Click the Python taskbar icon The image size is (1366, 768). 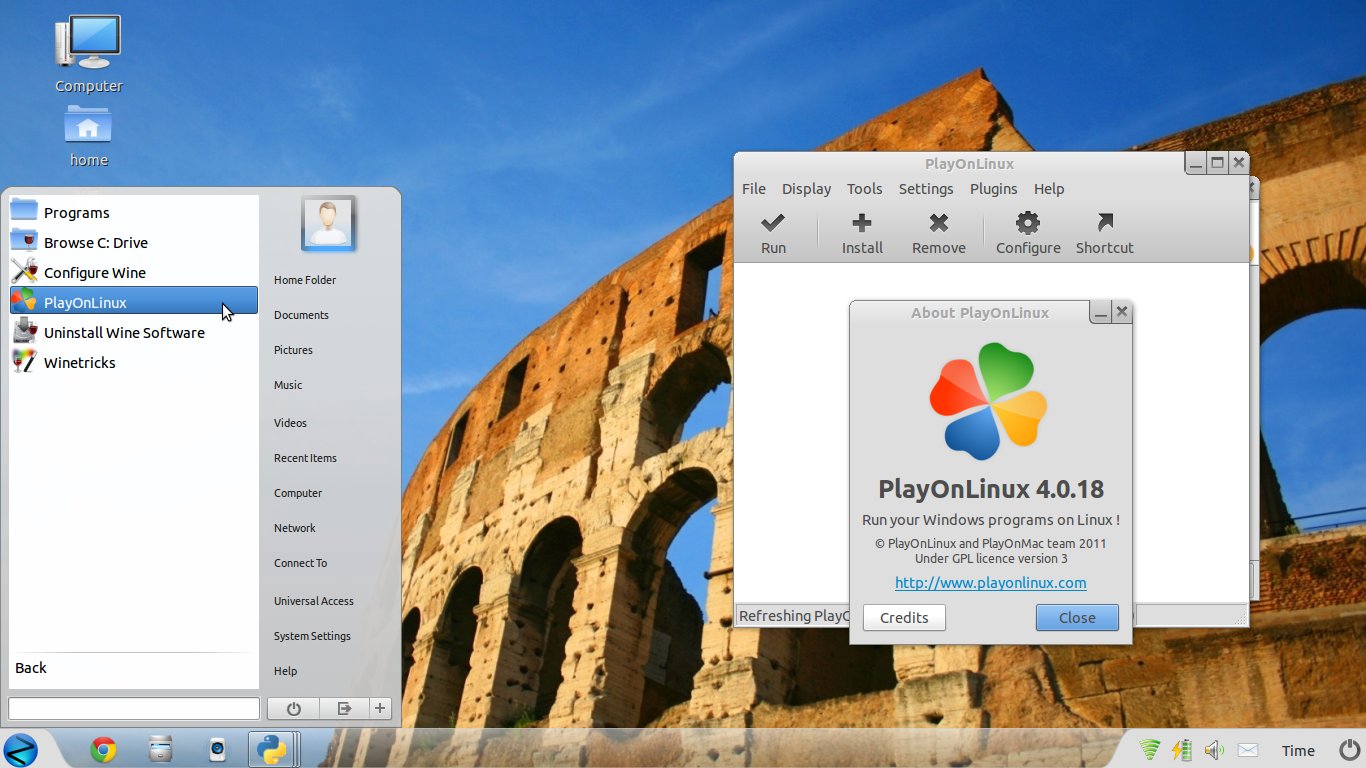coord(271,749)
